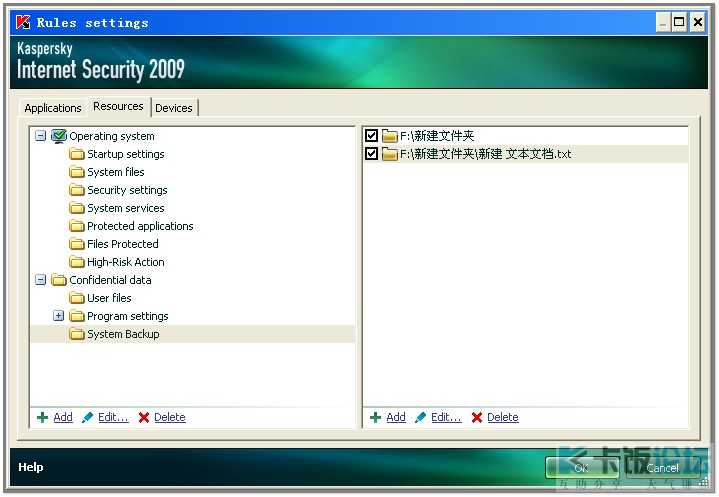The height and width of the screenshot is (497, 719).
Task: Select Confidential data tree item
Action: [110, 280]
